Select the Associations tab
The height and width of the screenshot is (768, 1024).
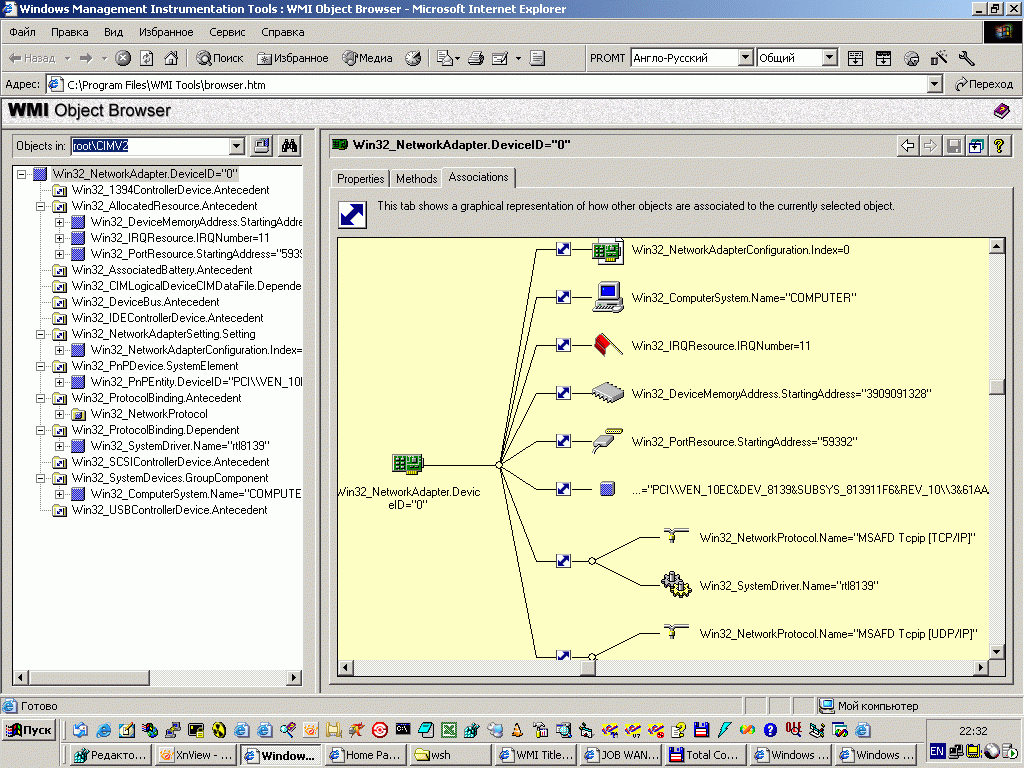click(478, 177)
